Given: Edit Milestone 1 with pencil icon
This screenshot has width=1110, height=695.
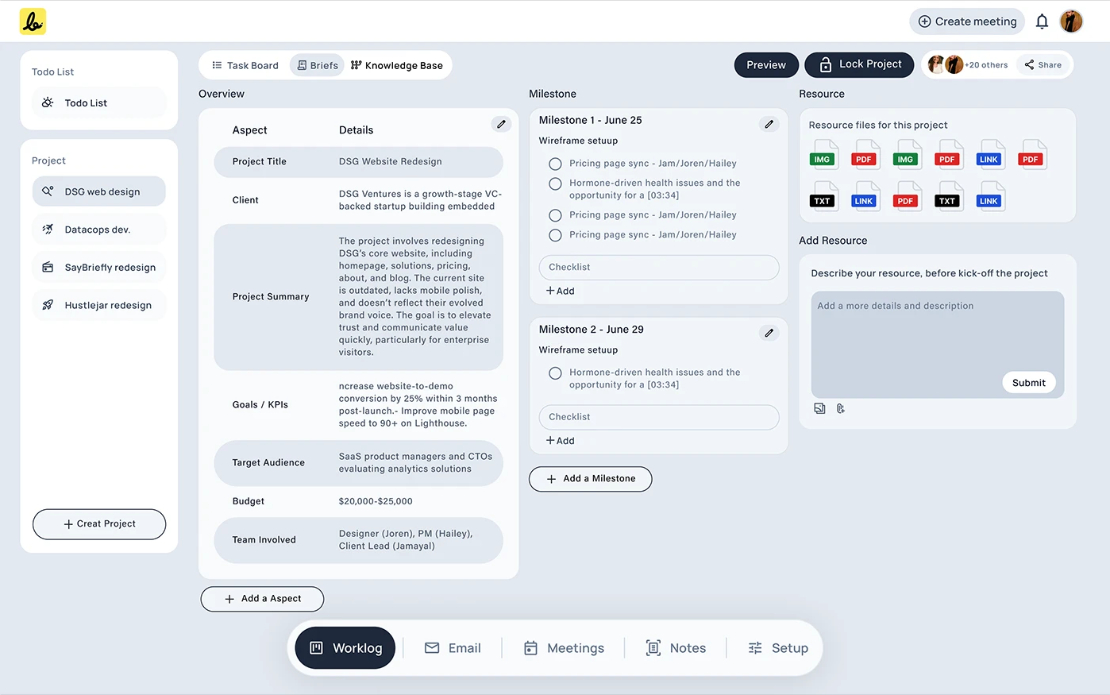Looking at the screenshot, I should (769, 125).
